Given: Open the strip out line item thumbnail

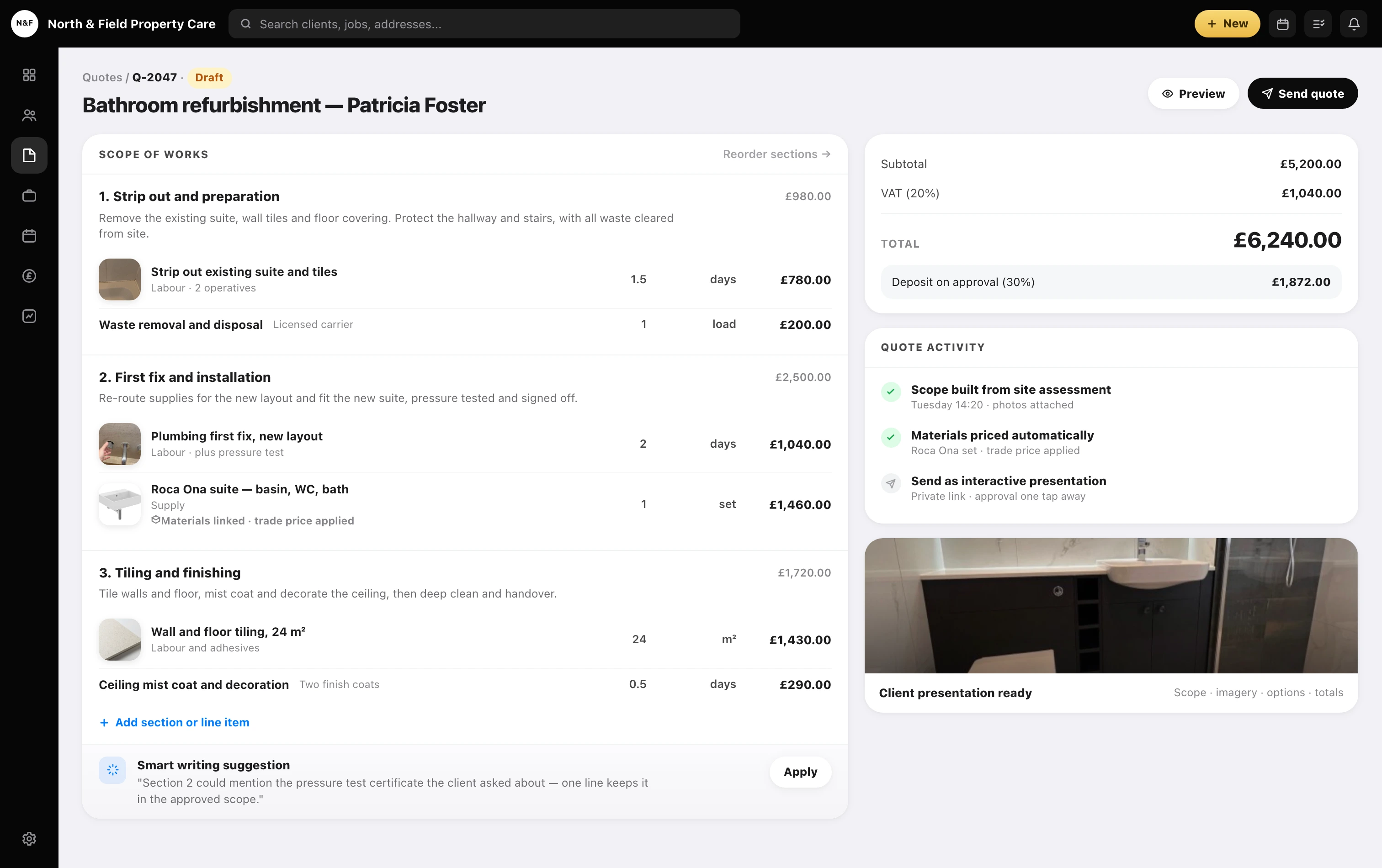Looking at the screenshot, I should click(119, 280).
